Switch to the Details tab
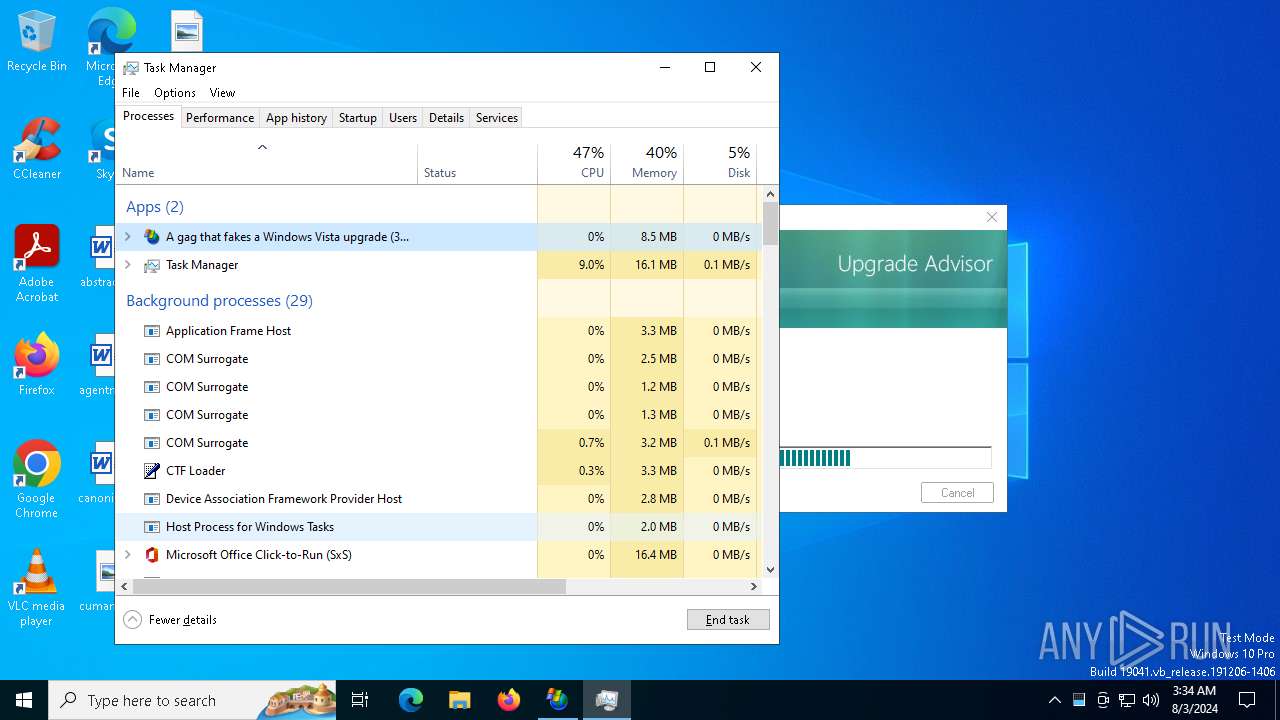The height and width of the screenshot is (720, 1280). coord(446,118)
